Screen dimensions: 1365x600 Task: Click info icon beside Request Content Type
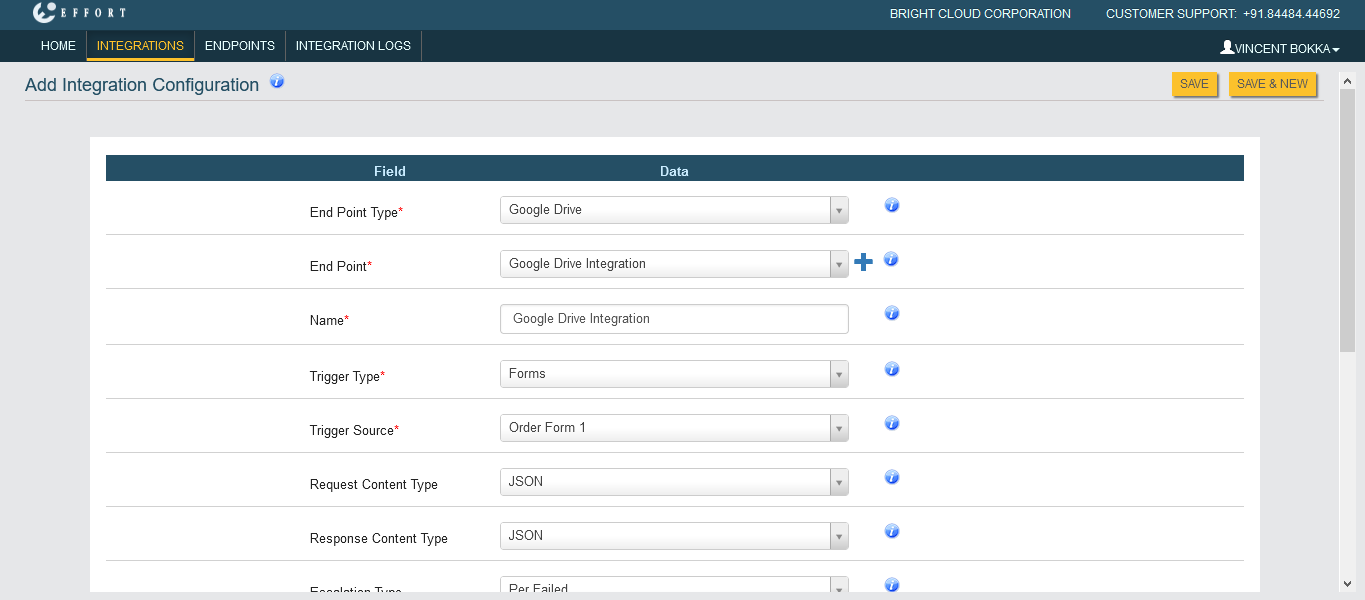(x=892, y=477)
